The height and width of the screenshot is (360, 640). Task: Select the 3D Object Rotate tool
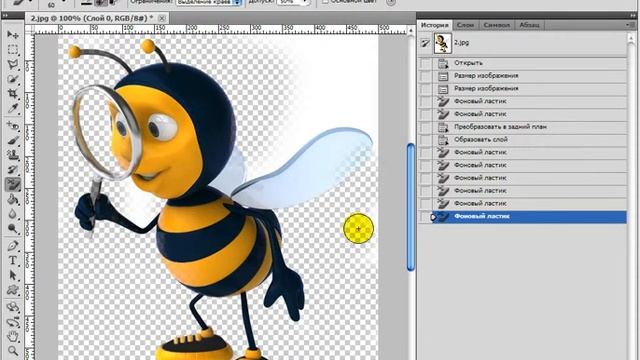(x=13, y=307)
